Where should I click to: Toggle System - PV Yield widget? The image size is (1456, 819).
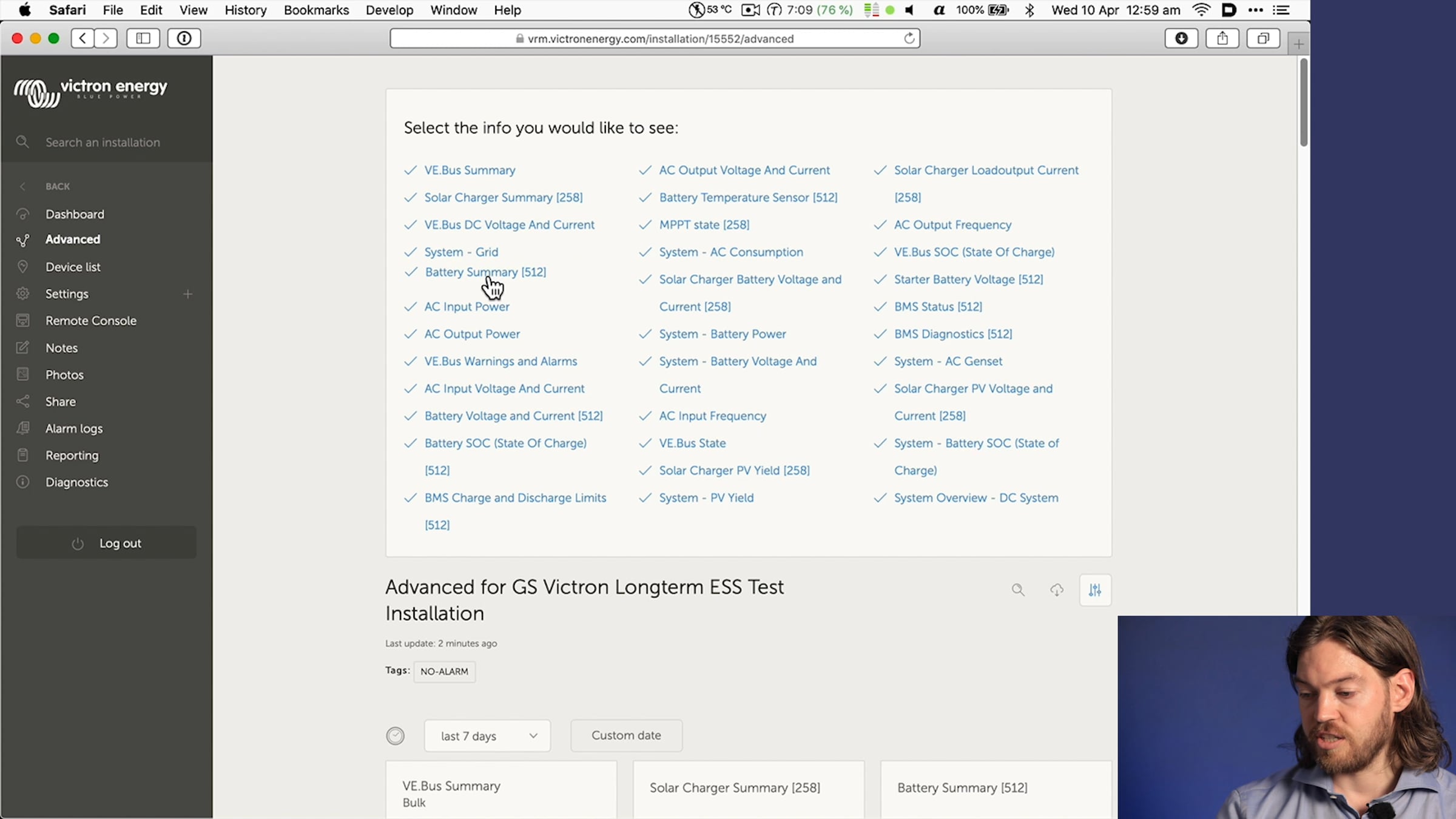(x=706, y=498)
